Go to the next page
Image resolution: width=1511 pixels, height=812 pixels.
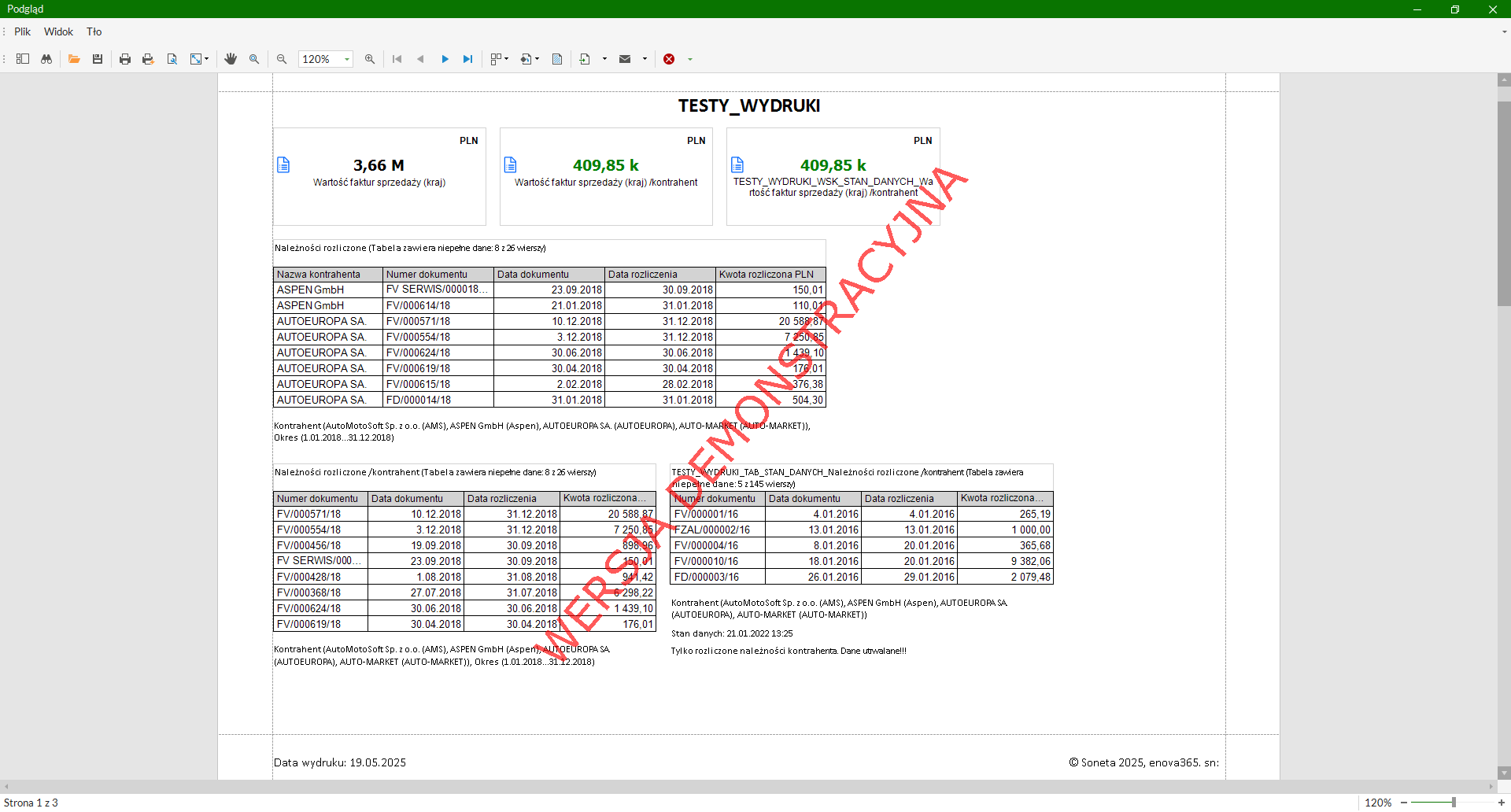click(445, 59)
